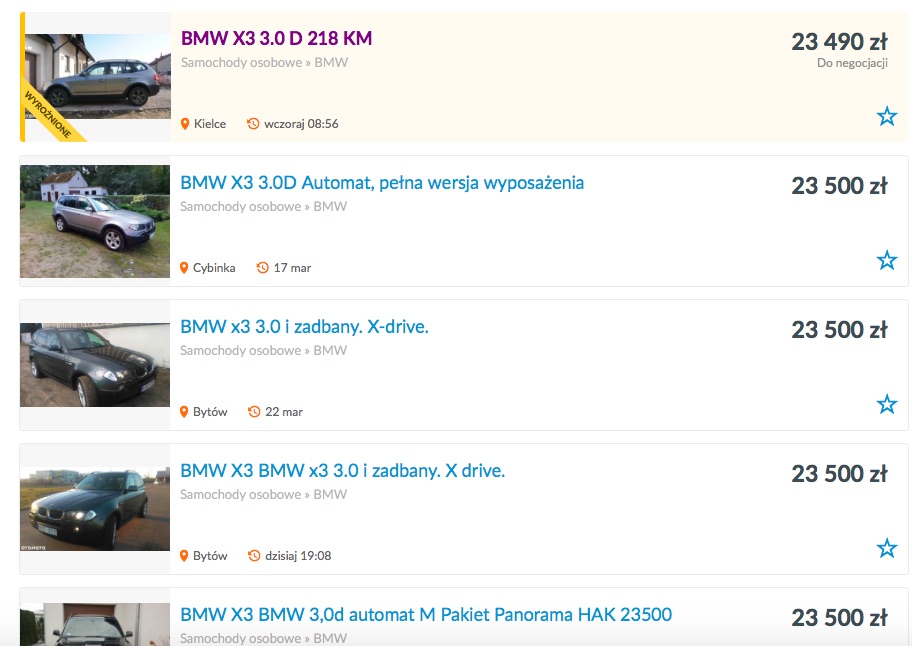Click the dzisiaj 19:08 timestamp
Image resolution: width=912 pixels, height=646 pixels.
coord(298,556)
